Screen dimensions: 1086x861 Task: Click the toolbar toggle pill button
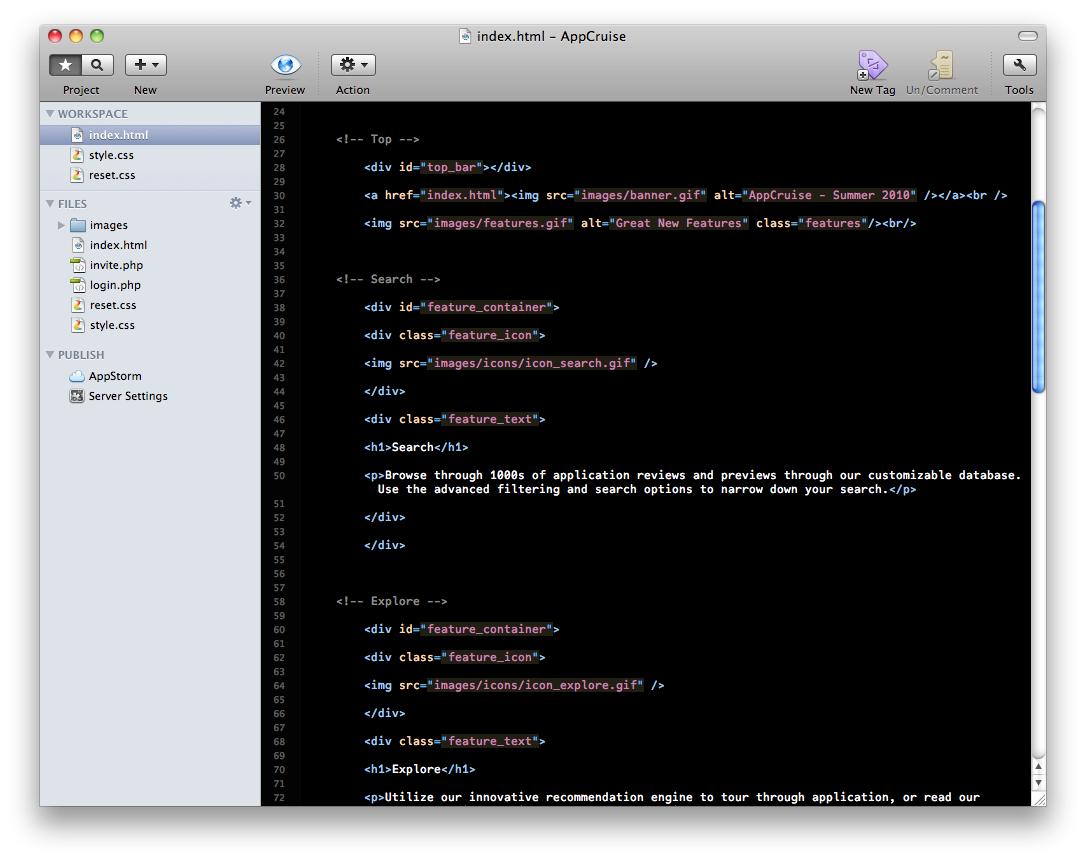click(x=1028, y=35)
